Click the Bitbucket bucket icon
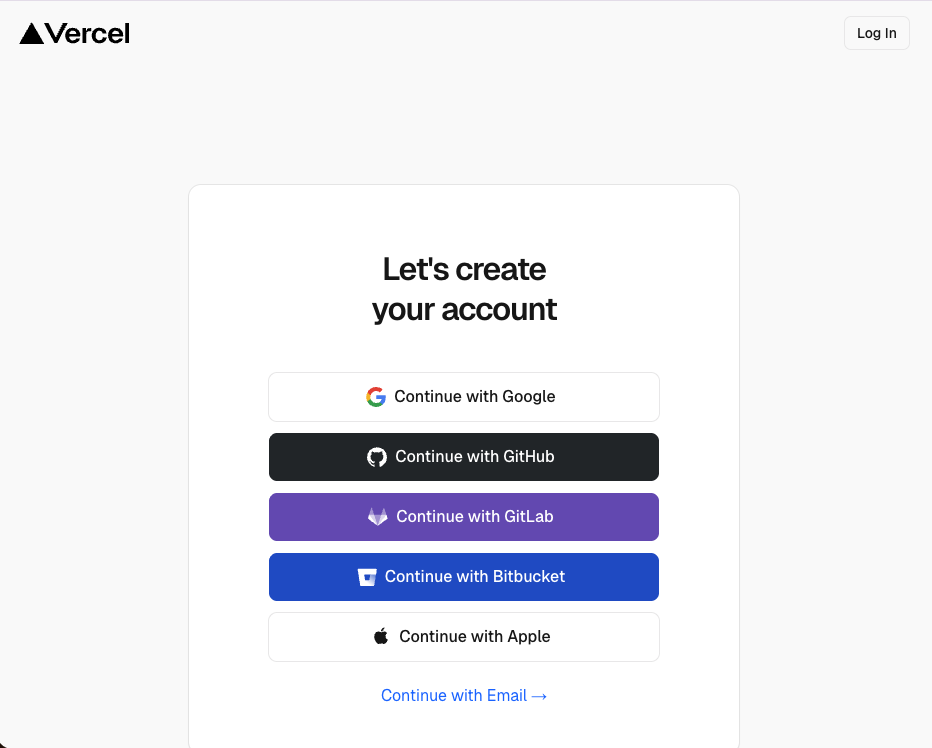The width and height of the screenshot is (932, 748). (x=366, y=577)
